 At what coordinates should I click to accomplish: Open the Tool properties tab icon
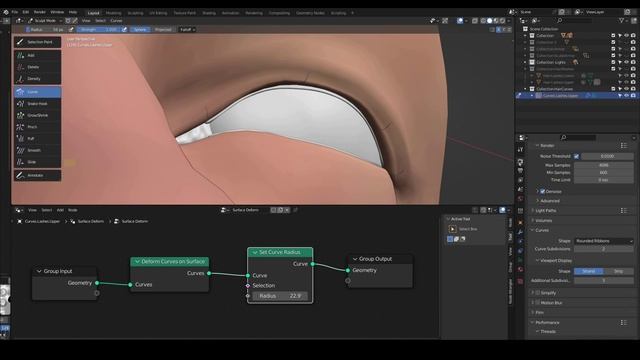click(520, 150)
